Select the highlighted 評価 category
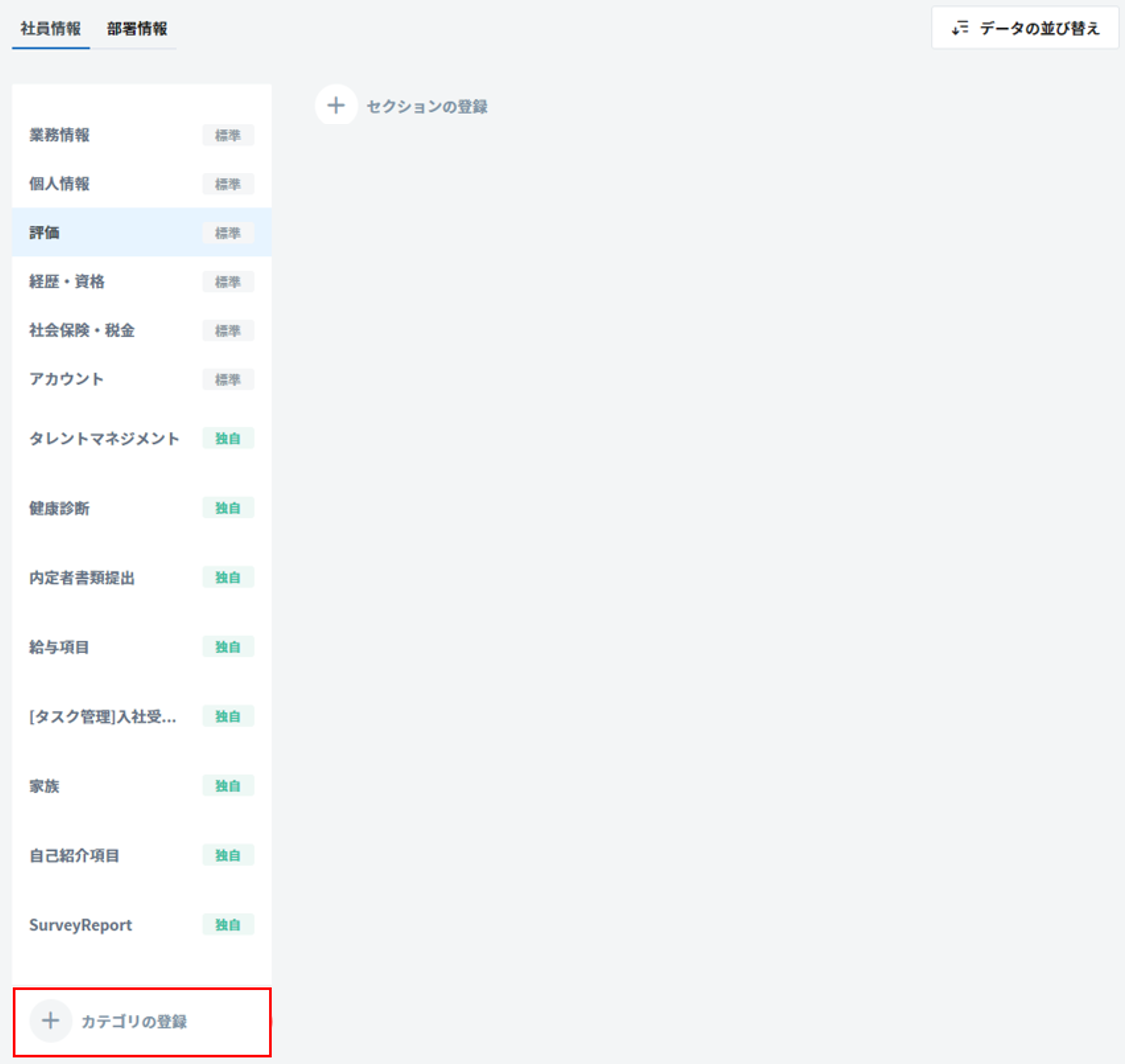Image resolution: width=1125 pixels, height=1064 pixels. point(46,232)
